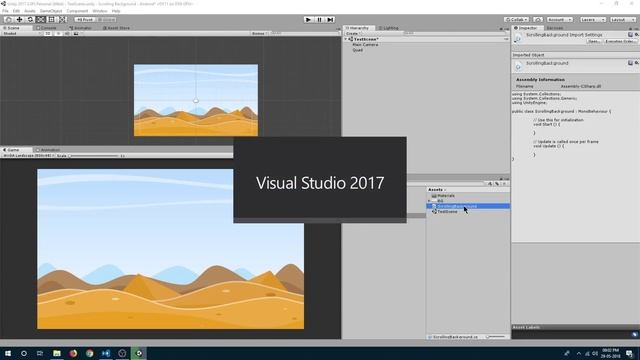Open Chrome from the taskbar
Image resolution: width=640 pixels, height=360 pixels.
89,353
